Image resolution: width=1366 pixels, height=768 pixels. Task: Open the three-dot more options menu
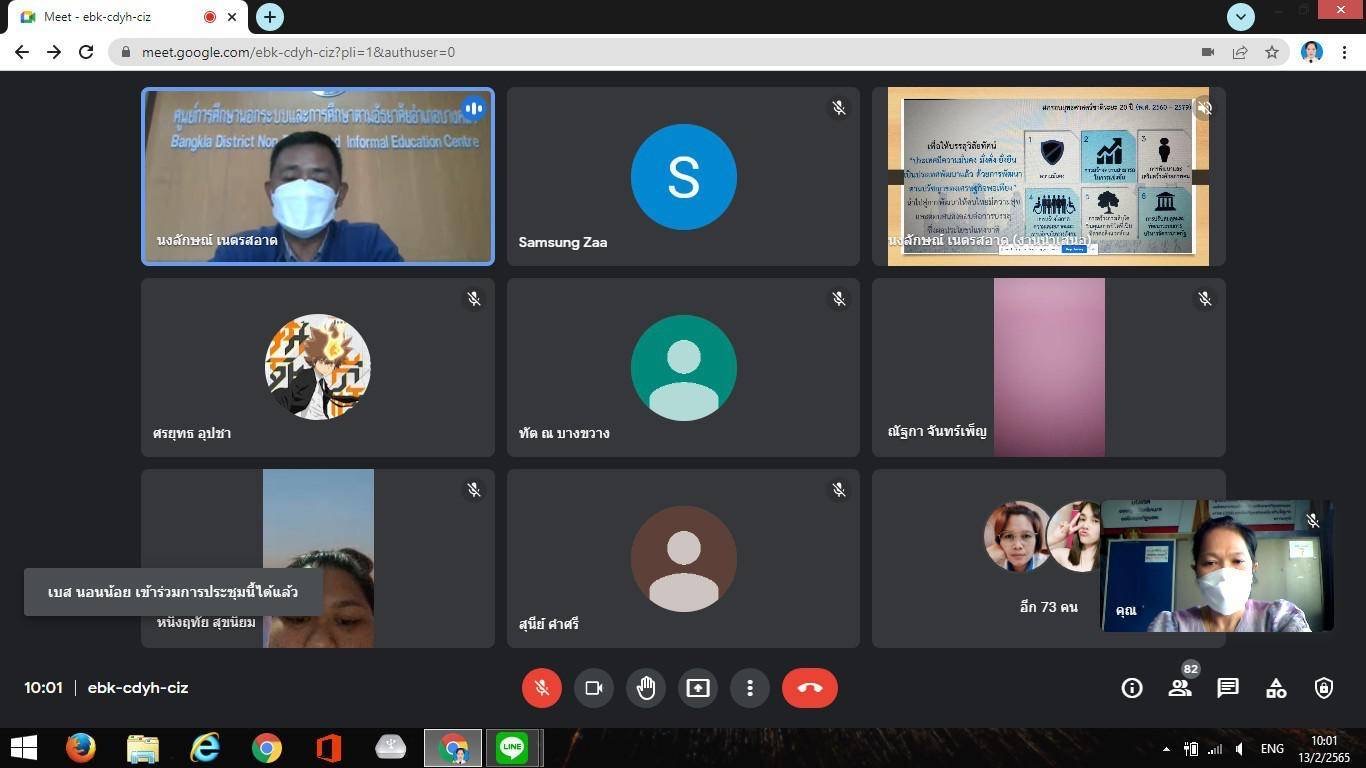(750, 688)
